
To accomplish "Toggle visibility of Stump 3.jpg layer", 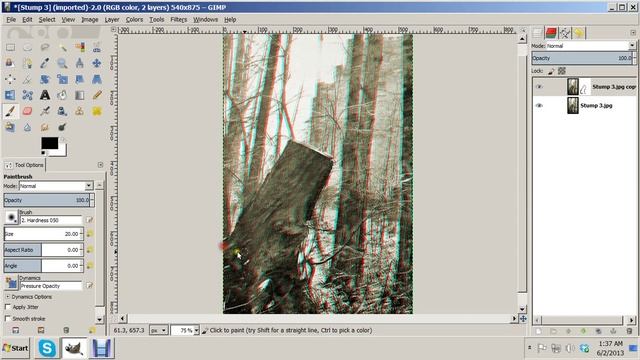I will 539,105.
